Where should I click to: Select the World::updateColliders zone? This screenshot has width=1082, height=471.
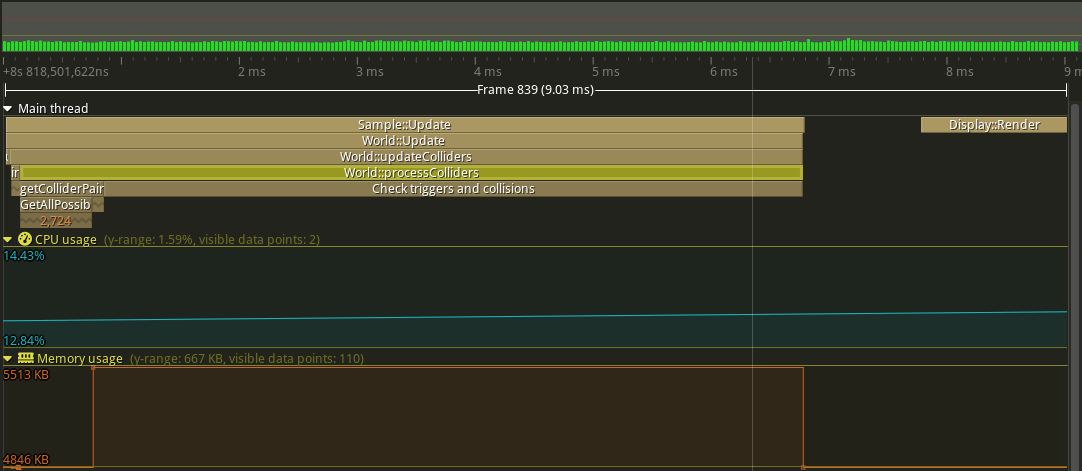406,157
